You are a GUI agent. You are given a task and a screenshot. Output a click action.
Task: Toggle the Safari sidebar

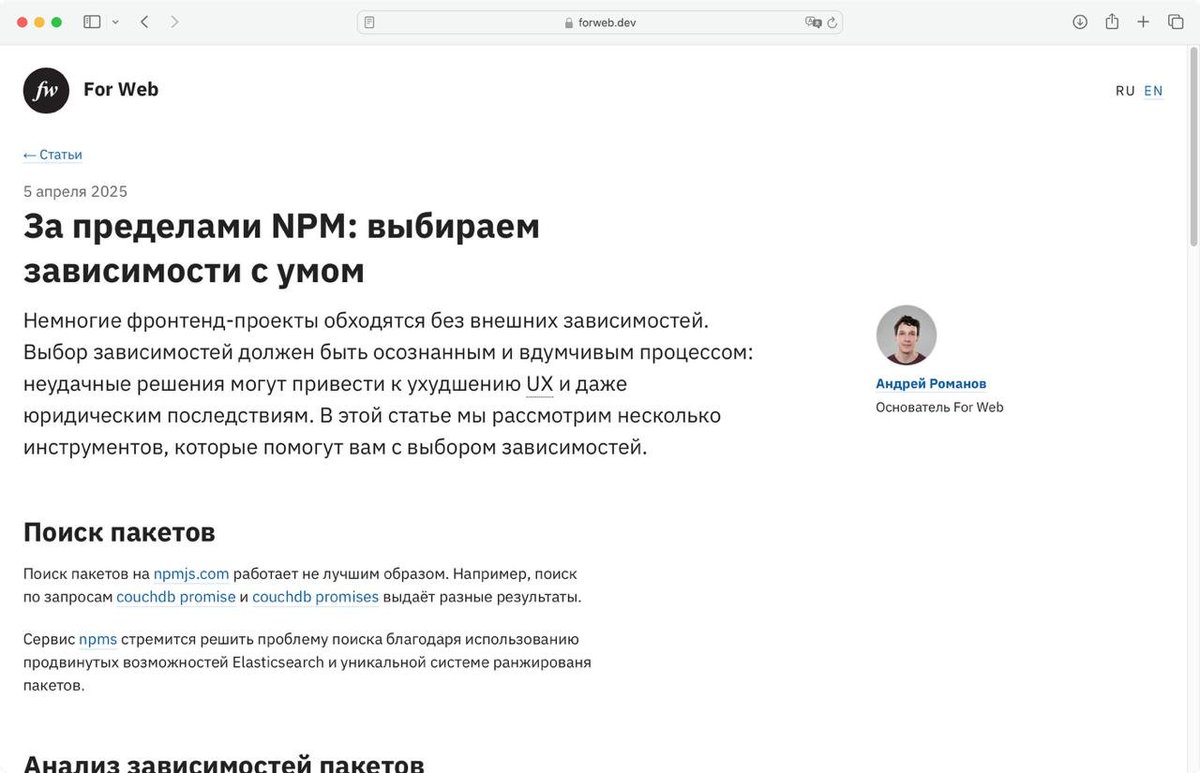click(x=92, y=22)
